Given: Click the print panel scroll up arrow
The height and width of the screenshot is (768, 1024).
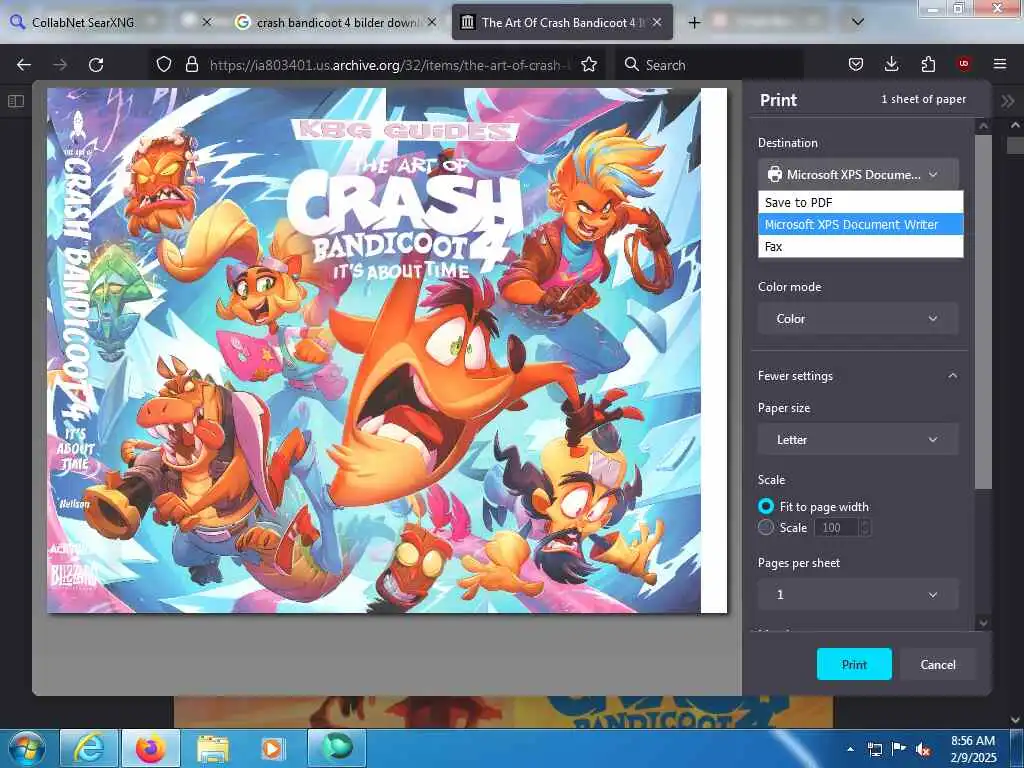Looking at the screenshot, I should [984, 125].
